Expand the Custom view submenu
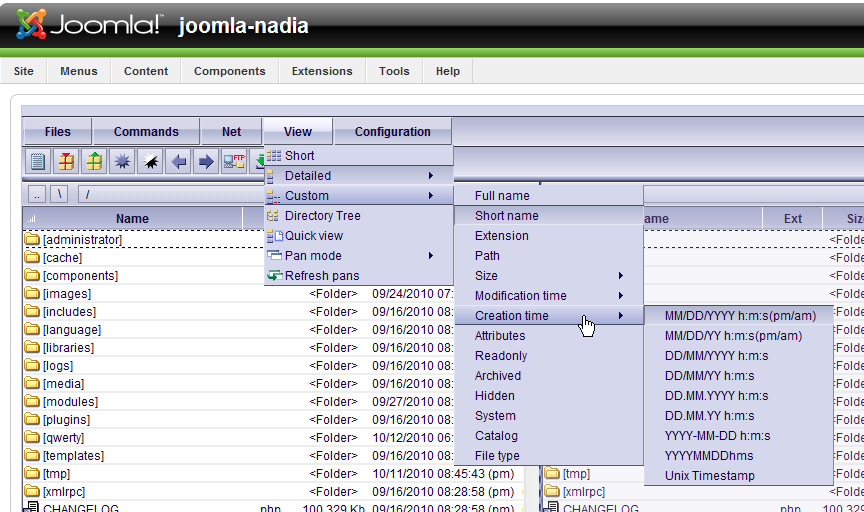Screen dimensions: 864x512 click(x=359, y=196)
